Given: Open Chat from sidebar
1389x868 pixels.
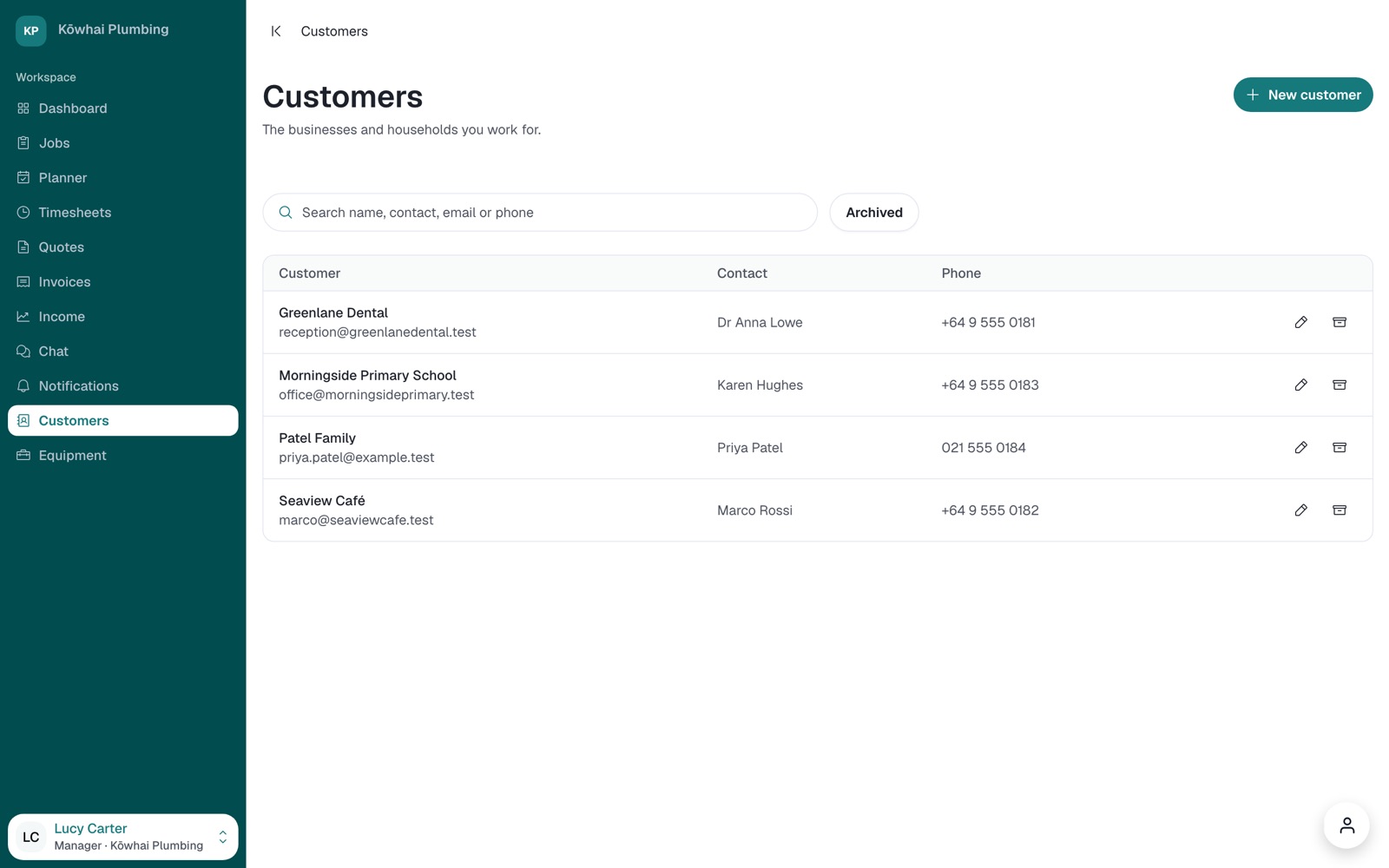Looking at the screenshot, I should 123,352.
